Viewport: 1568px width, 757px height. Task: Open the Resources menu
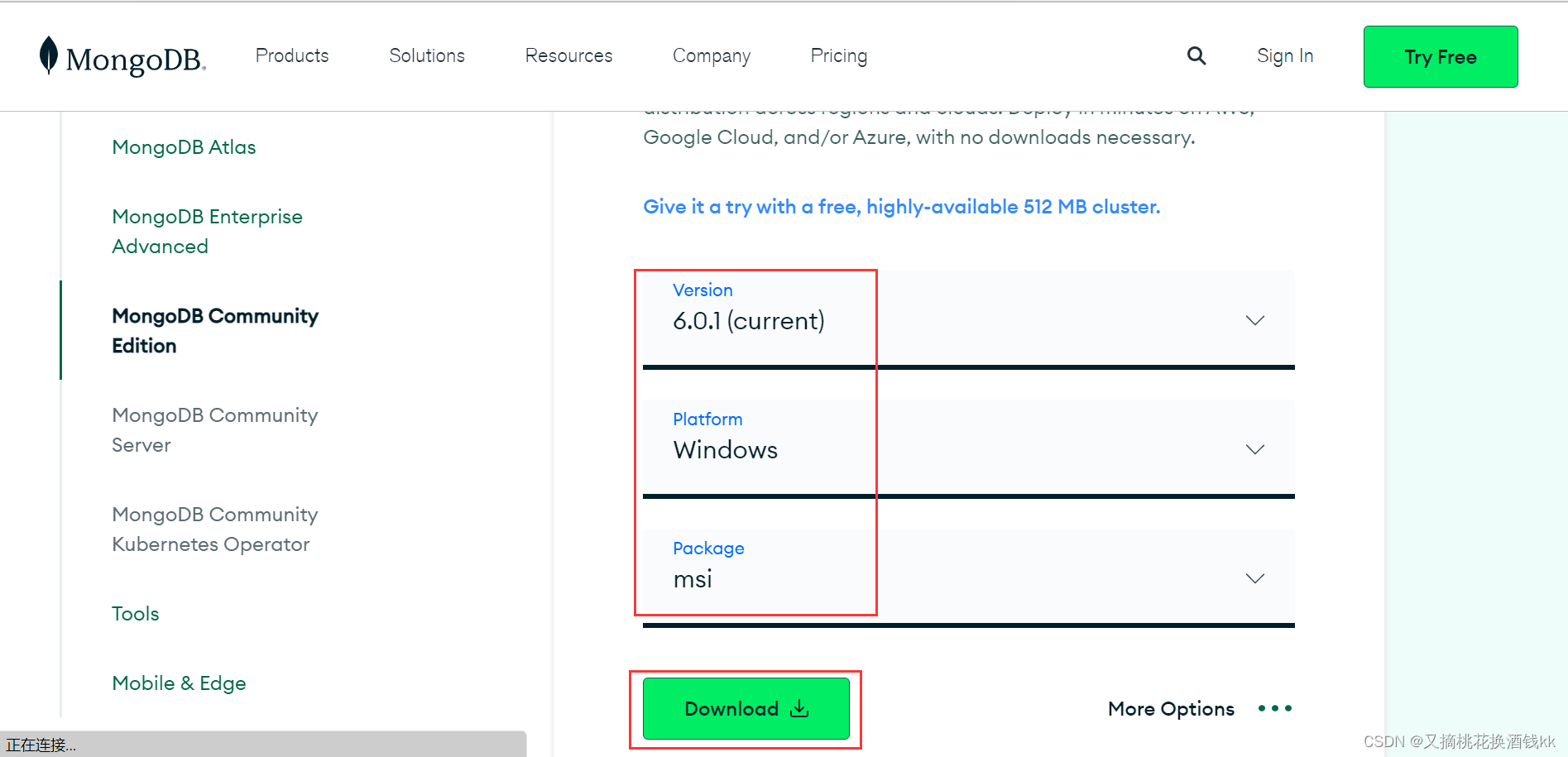tap(568, 55)
